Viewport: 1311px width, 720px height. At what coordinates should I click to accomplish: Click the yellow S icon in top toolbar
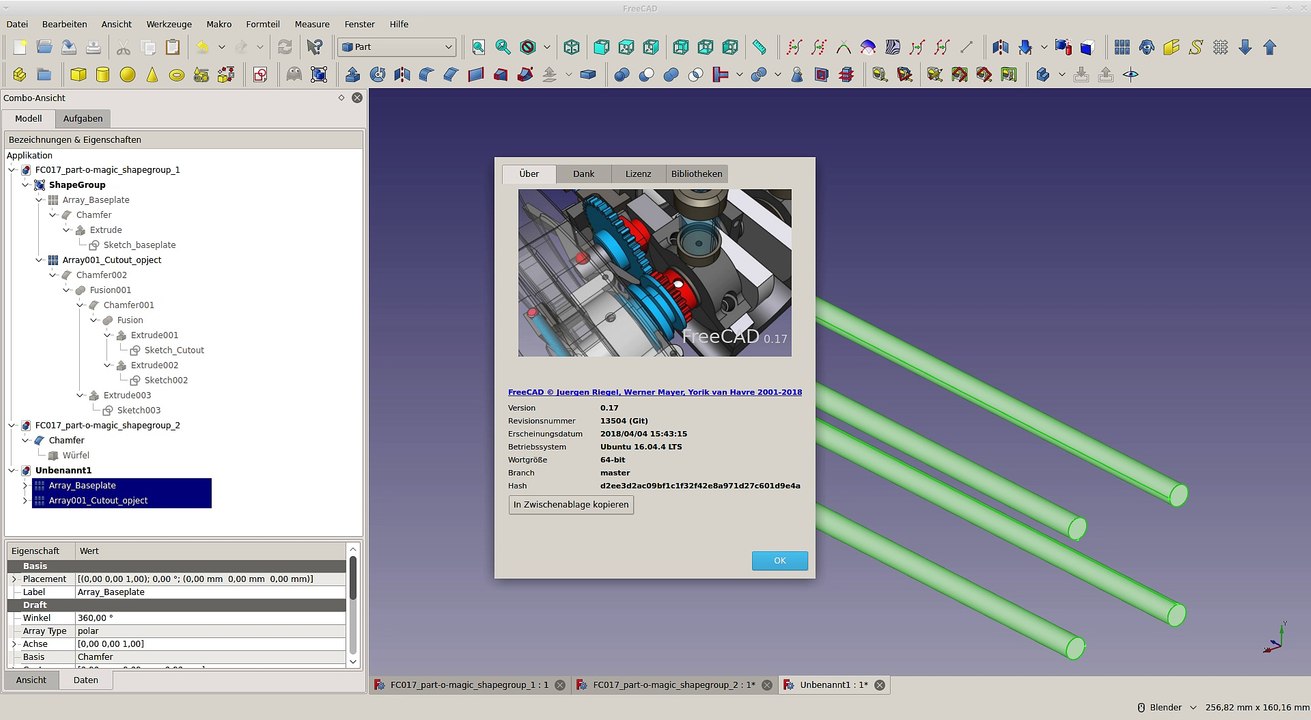[x=1196, y=47]
